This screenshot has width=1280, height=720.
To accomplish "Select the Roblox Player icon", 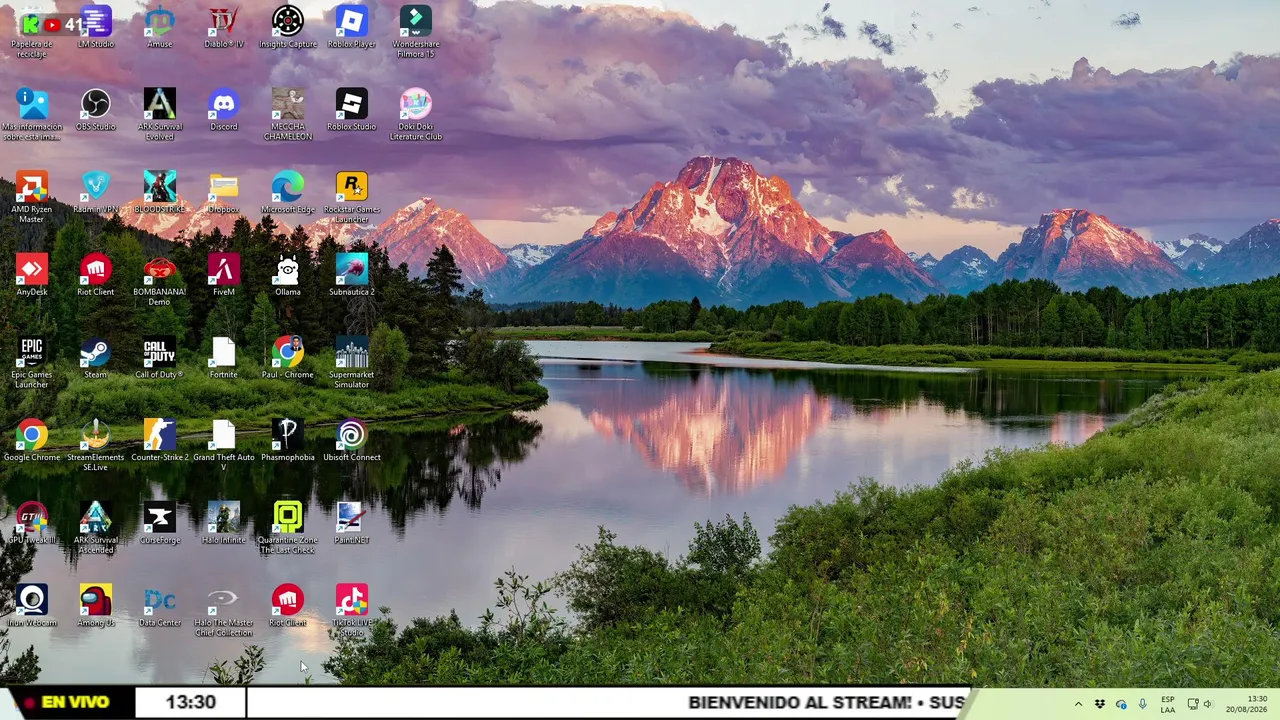I will tap(352, 27).
